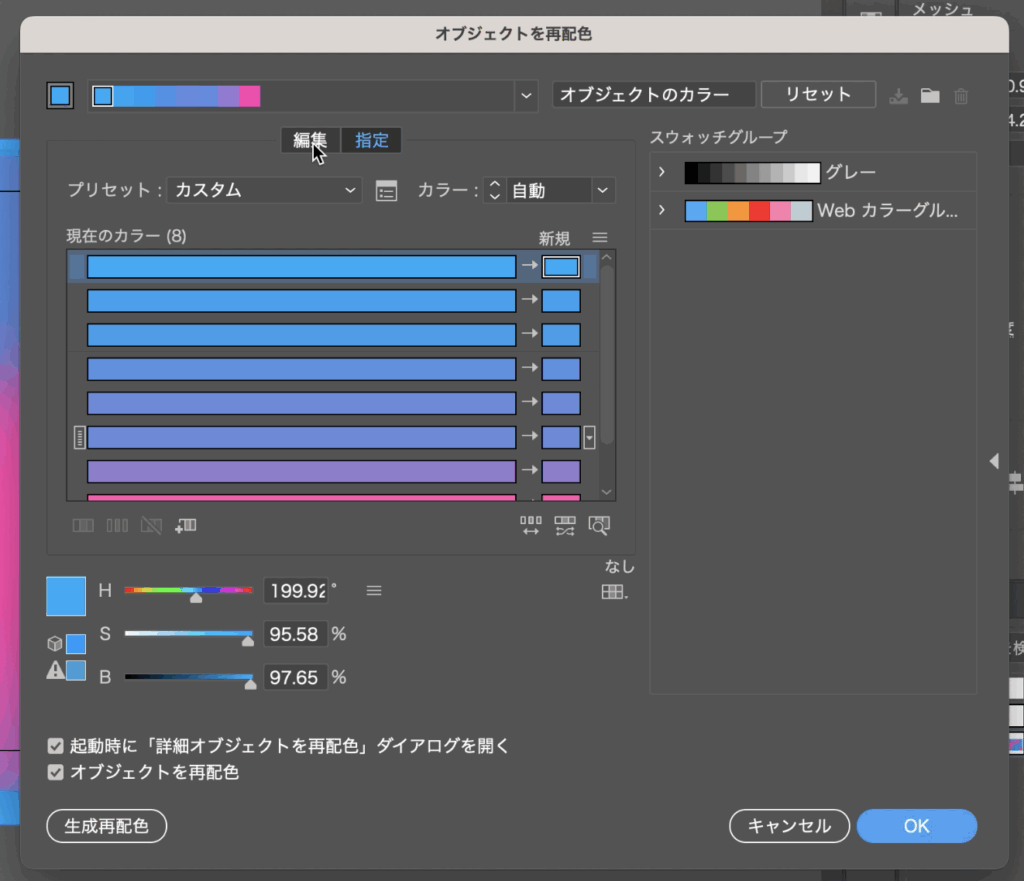Switch to the 指定 tab
Image resolution: width=1024 pixels, height=881 pixels.
point(372,141)
